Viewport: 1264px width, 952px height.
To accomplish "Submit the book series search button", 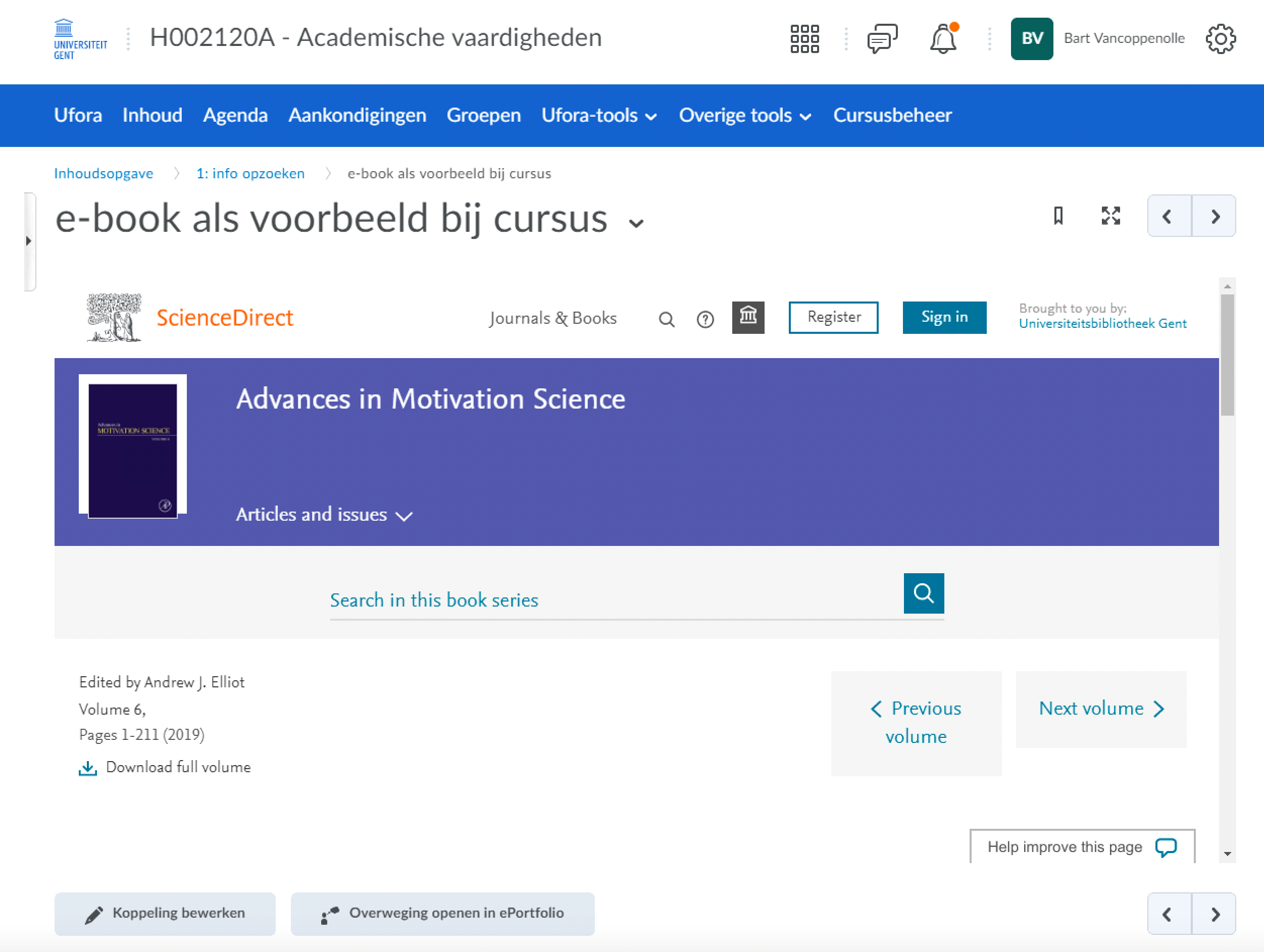I will 924,593.
